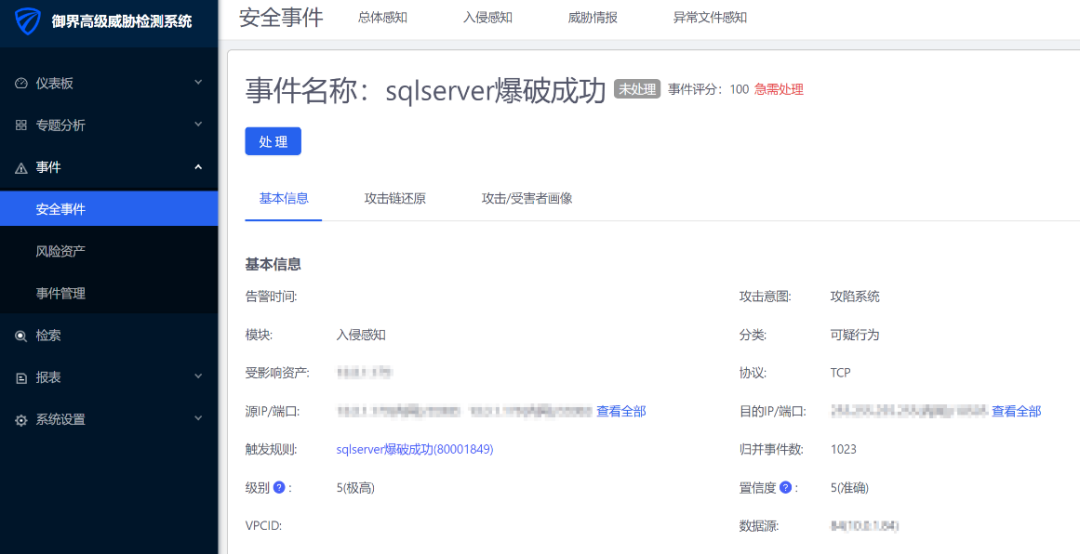Open the 攻击/受害者画像 tab
This screenshot has height=554, width=1080.
point(527,198)
